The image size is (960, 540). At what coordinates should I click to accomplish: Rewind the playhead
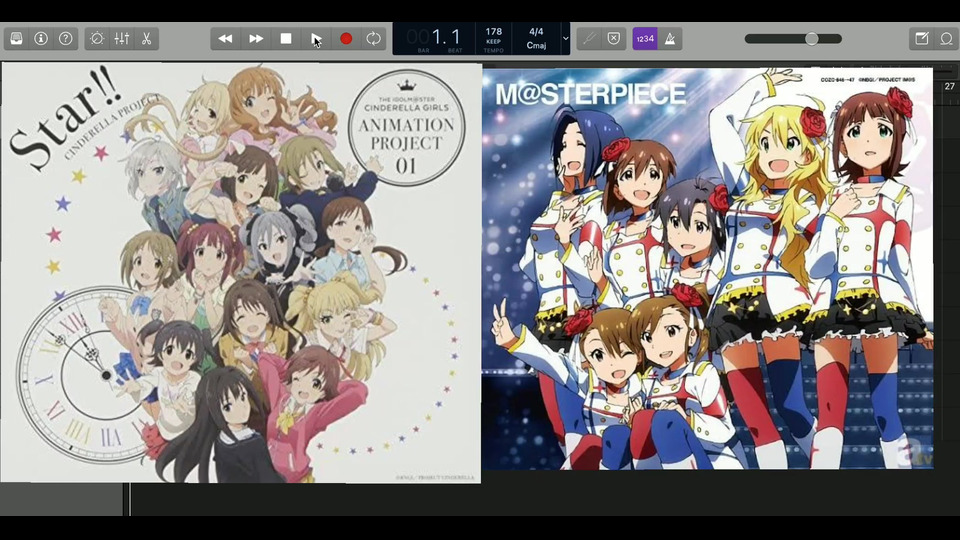coord(225,39)
